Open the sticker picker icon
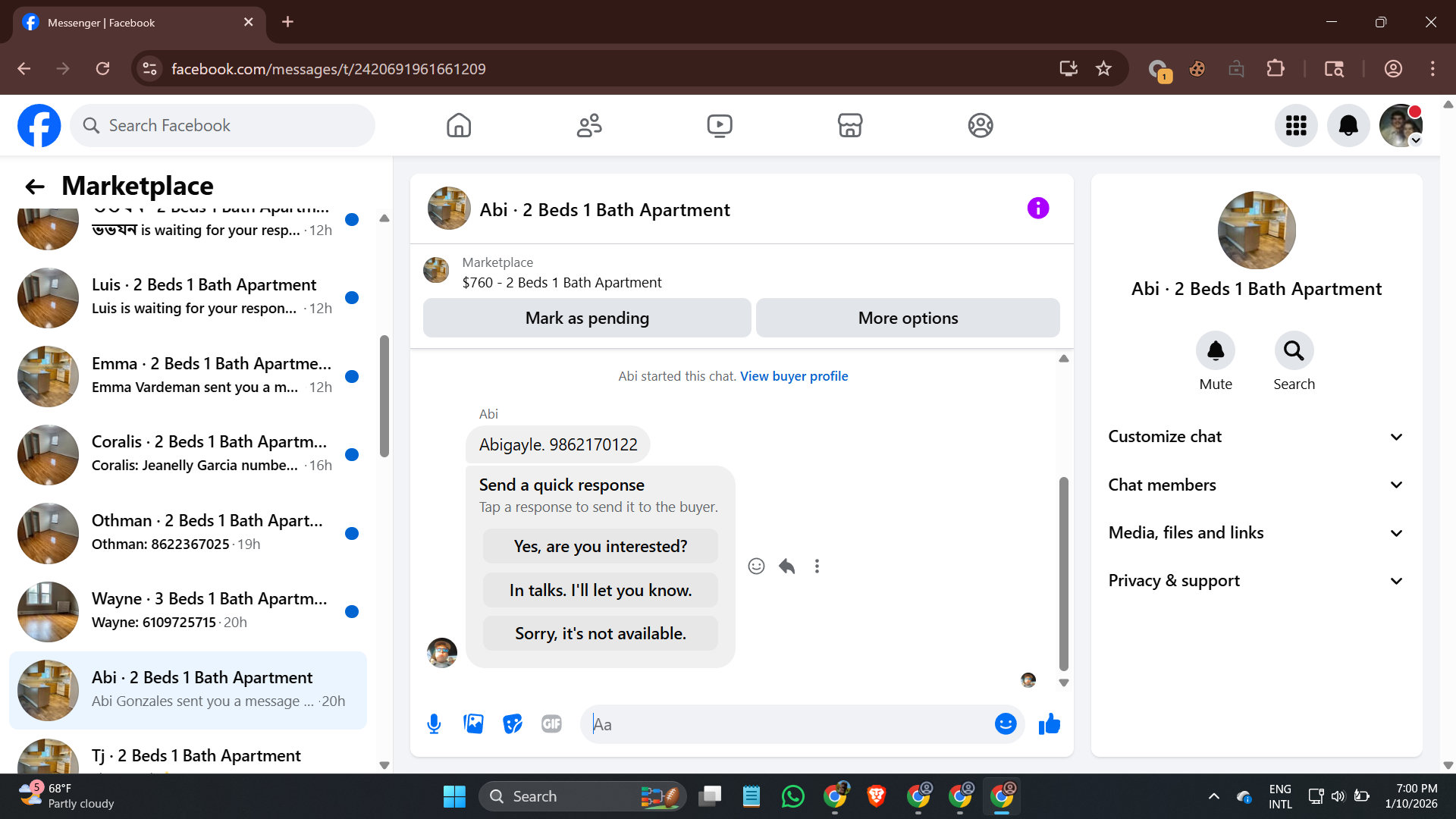Image resolution: width=1456 pixels, height=819 pixels. [x=513, y=724]
